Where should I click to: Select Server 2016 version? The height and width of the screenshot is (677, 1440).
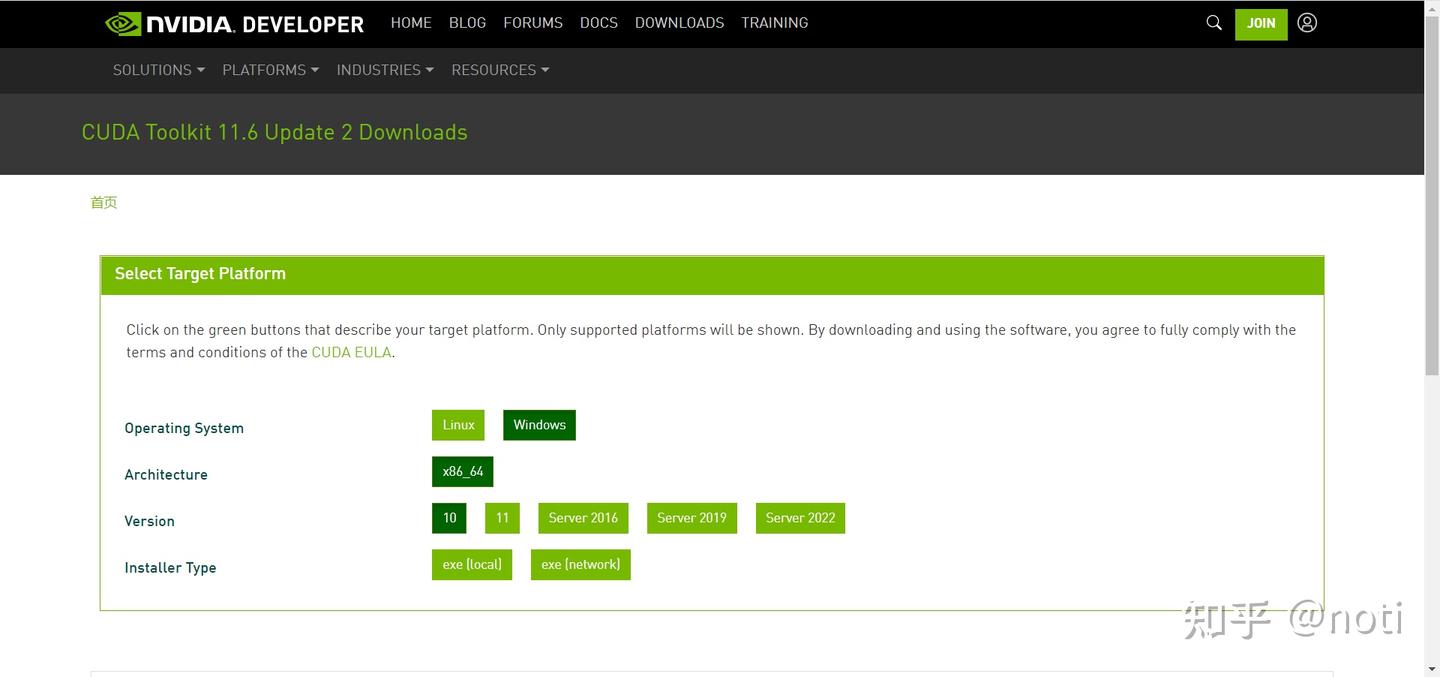click(583, 518)
